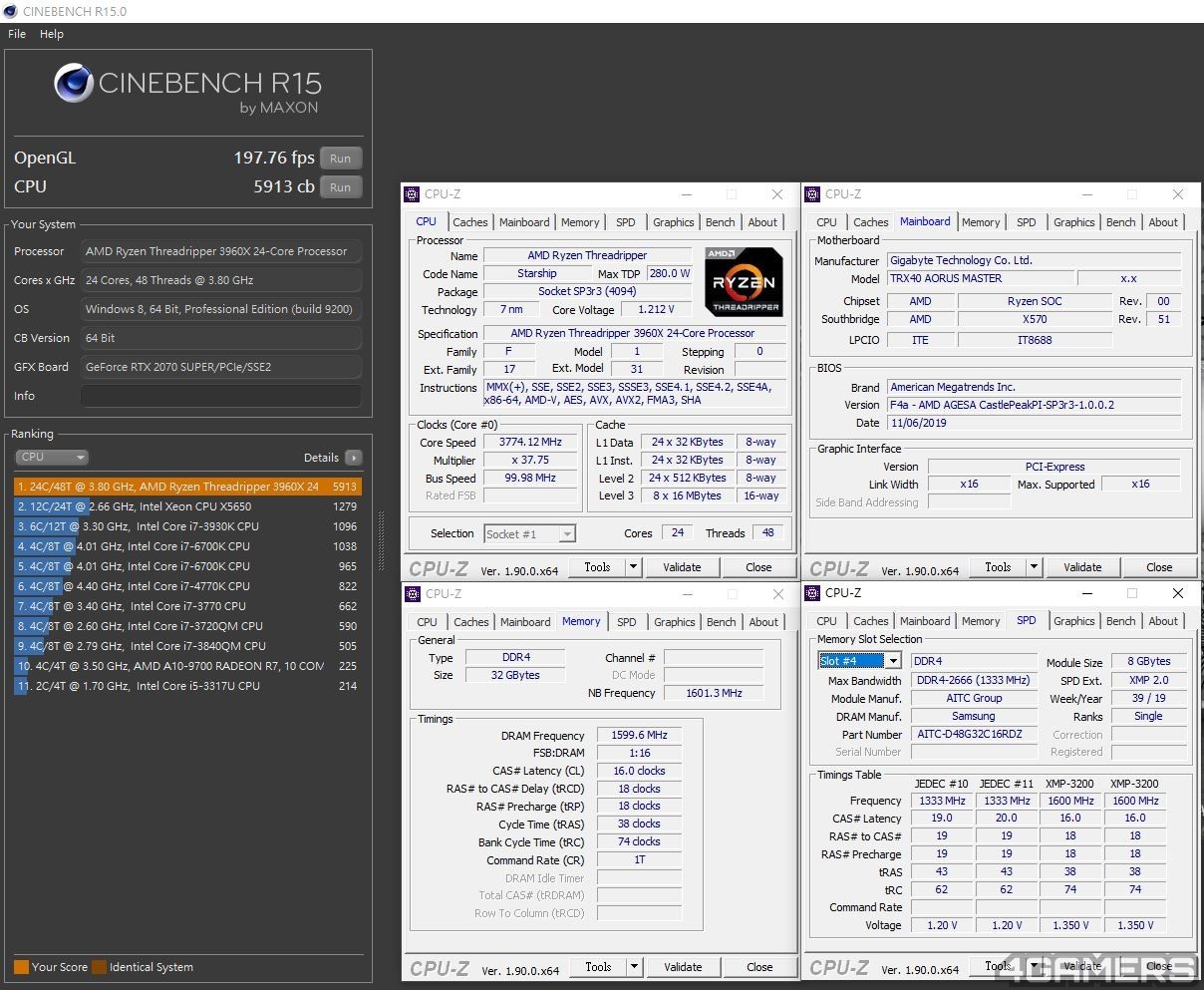Open Caches tab in the Memory Timings CPU-Z window
This screenshot has width=1204, height=990.
pyautogui.click(x=471, y=622)
